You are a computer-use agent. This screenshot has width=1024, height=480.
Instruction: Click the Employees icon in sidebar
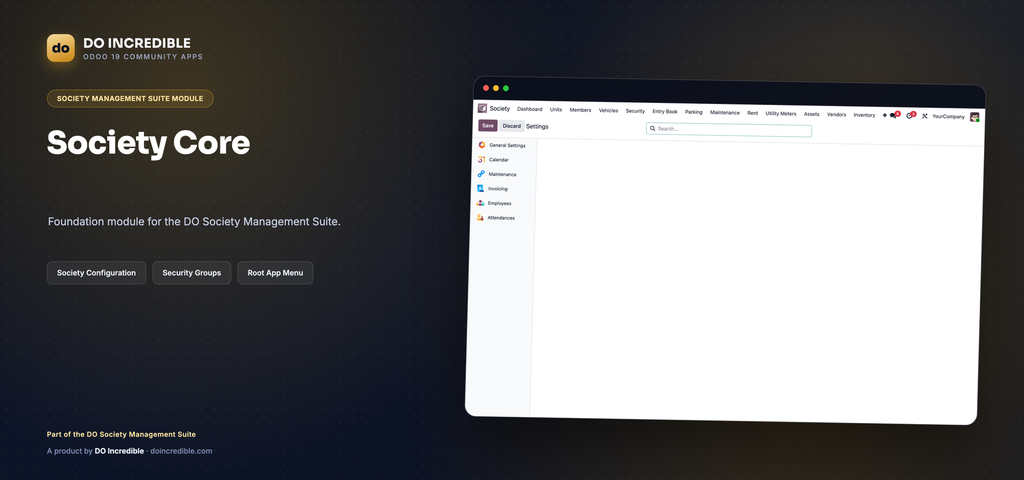click(x=481, y=203)
